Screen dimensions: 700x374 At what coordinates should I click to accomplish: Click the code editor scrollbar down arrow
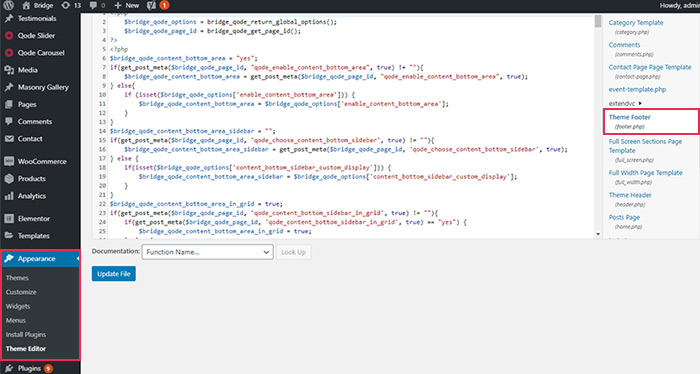tap(598, 234)
